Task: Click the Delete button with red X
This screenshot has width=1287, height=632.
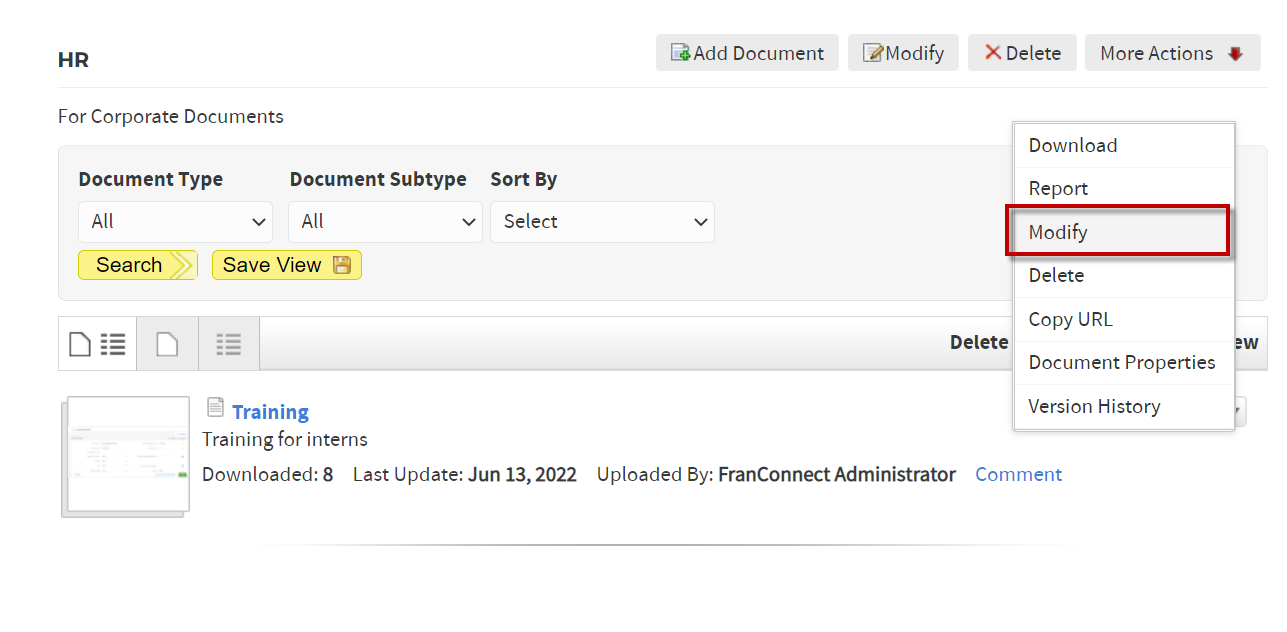Action: [1022, 53]
